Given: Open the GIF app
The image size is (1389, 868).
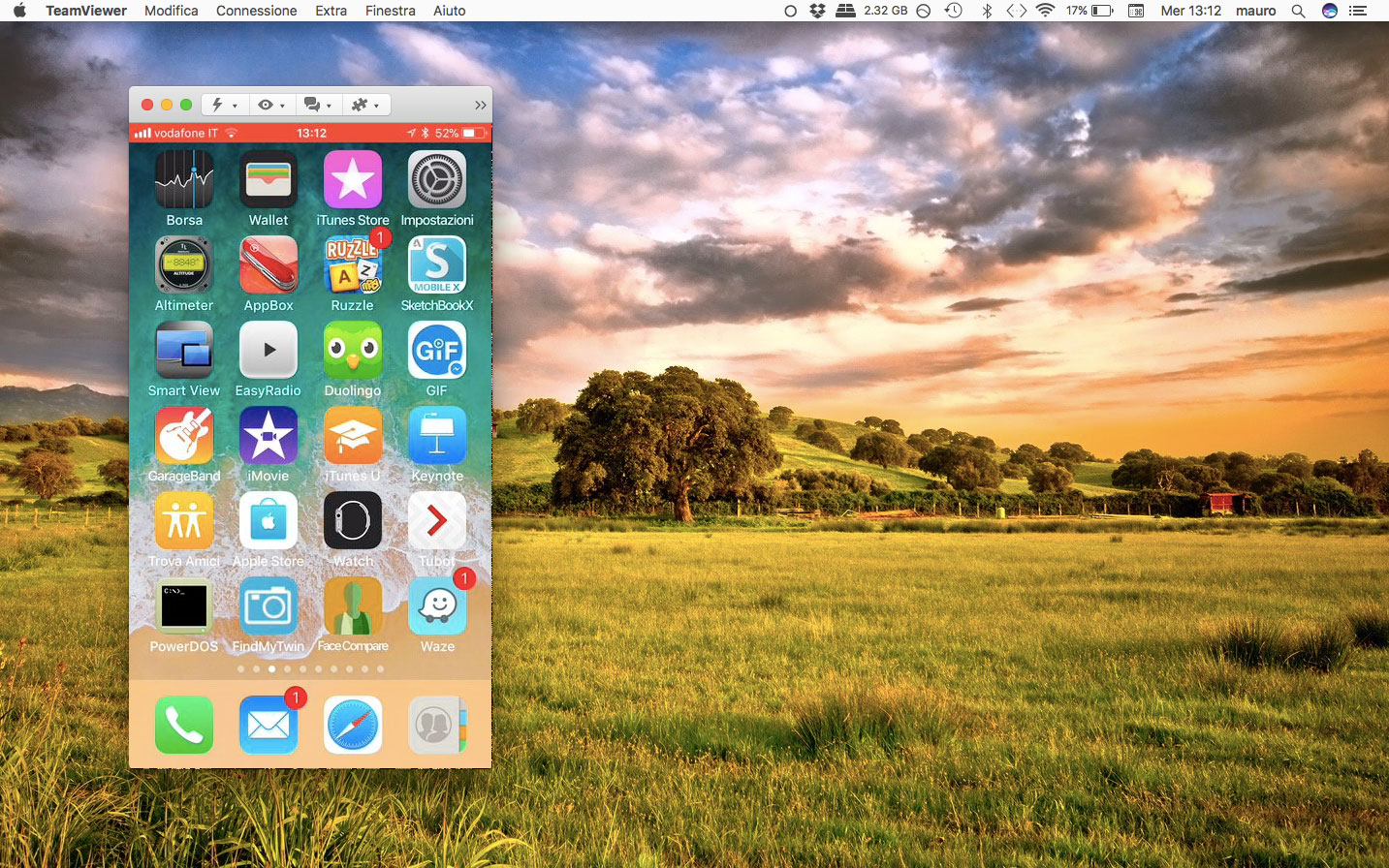Looking at the screenshot, I should click(x=437, y=351).
